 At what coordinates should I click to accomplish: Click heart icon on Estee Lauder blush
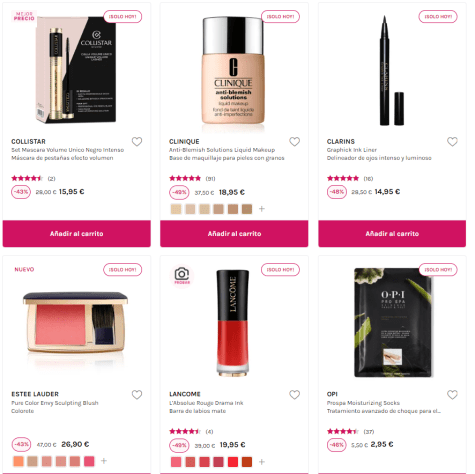click(x=137, y=395)
